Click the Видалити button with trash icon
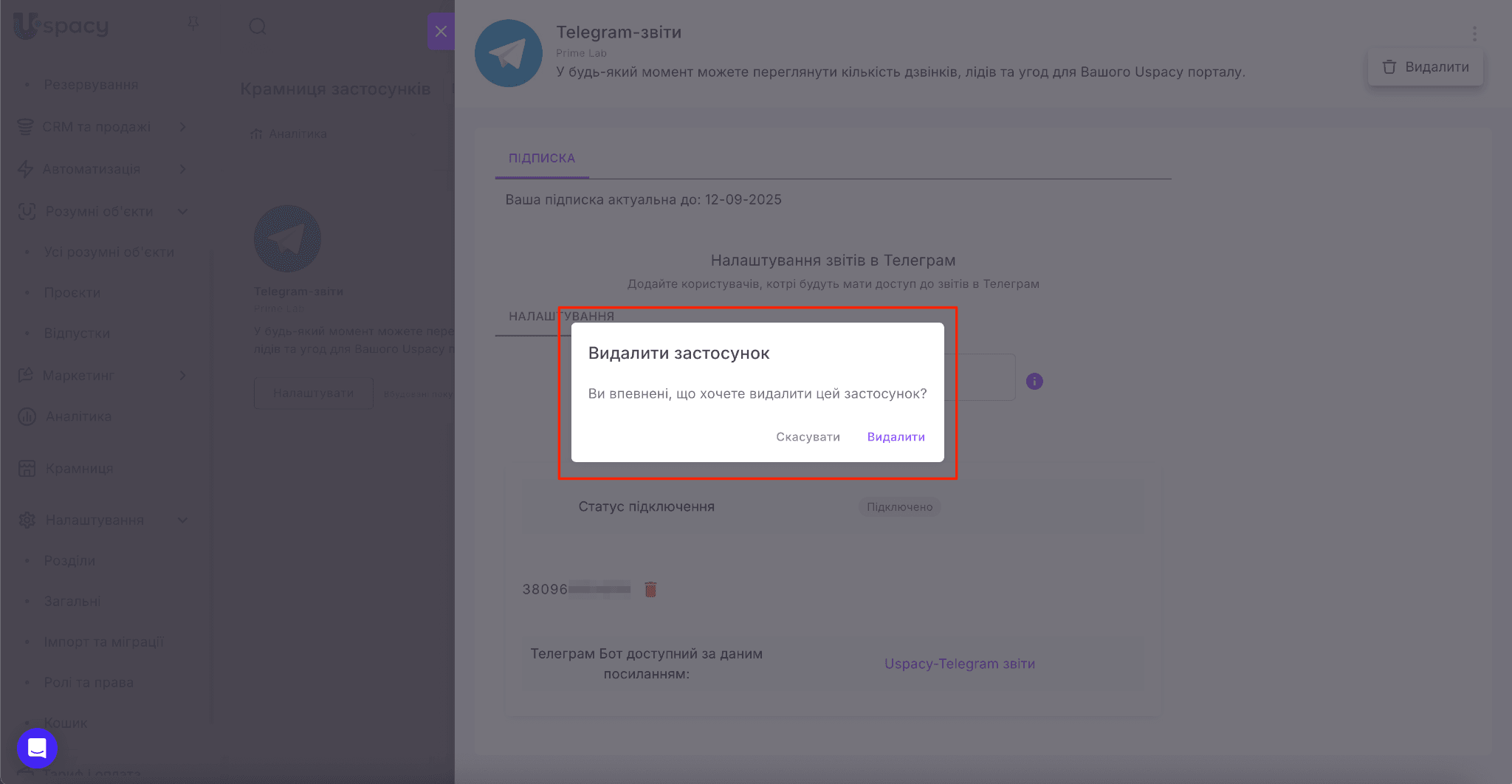The image size is (1512, 784). pyautogui.click(x=1425, y=67)
